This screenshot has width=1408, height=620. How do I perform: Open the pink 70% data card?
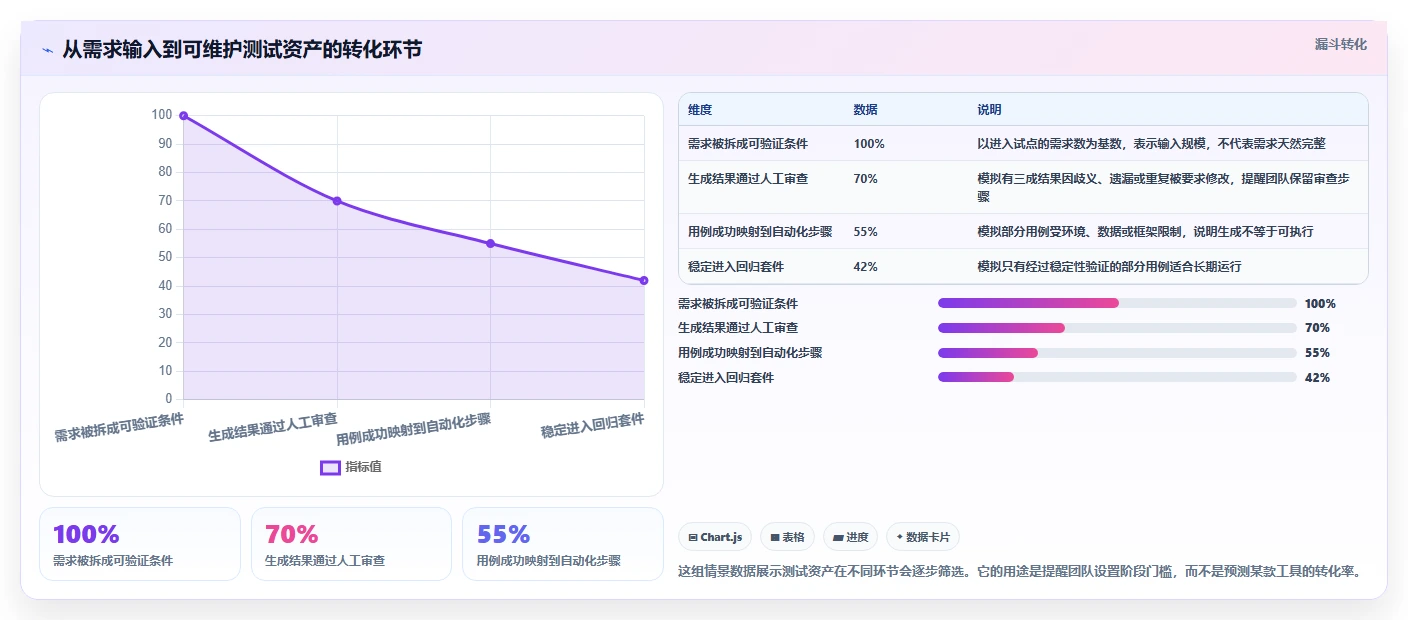click(351, 544)
